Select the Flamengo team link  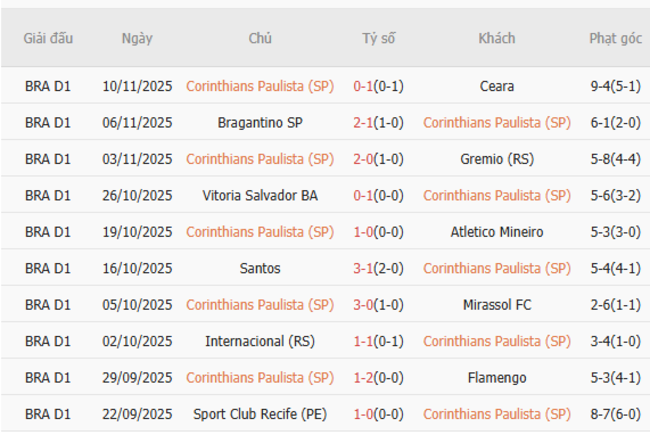pyautogui.click(x=496, y=377)
